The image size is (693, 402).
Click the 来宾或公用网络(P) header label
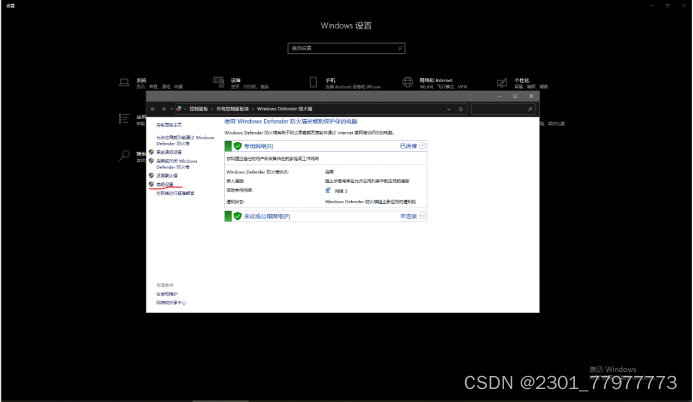[267, 216]
